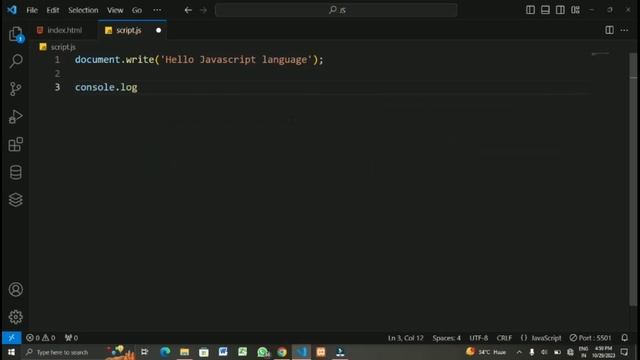This screenshot has width=640, height=360.
Task: Click the vertical editor scrollbar
Action: coord(633,180)
